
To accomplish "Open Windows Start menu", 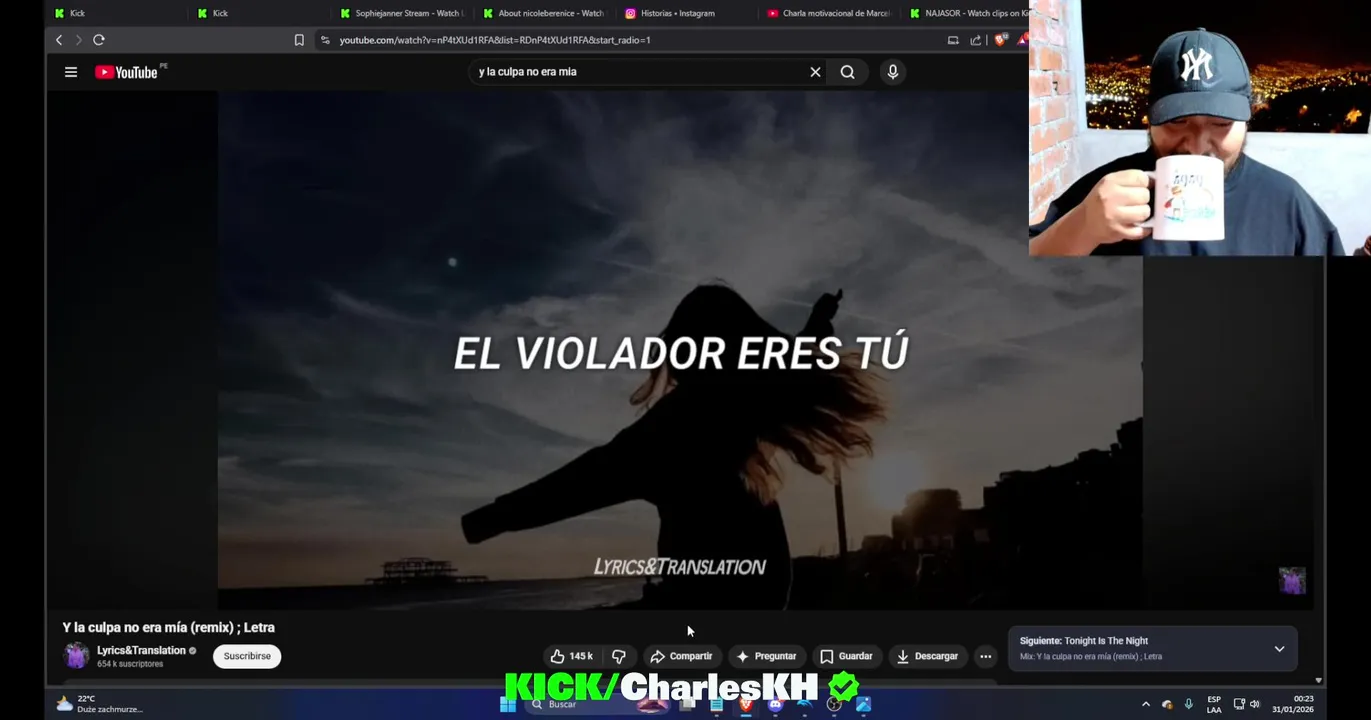I will [x=508, y=704].
